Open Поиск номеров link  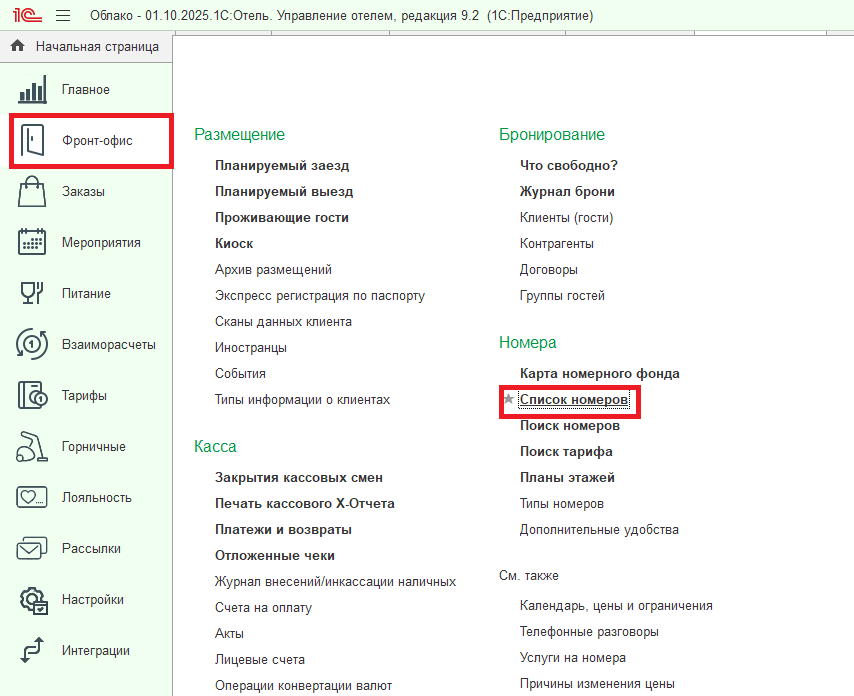570,425
